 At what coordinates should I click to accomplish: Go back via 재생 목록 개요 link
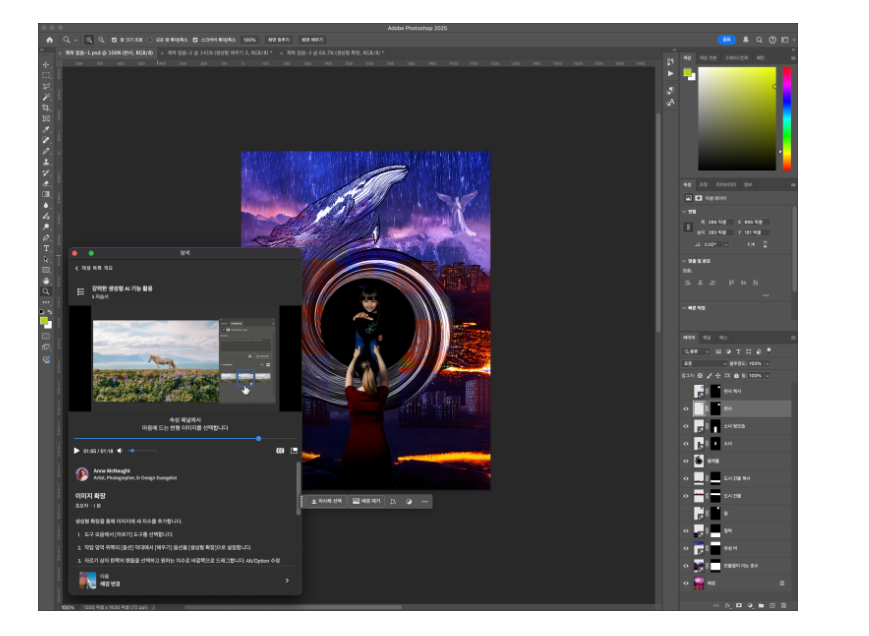click(94, 268)
